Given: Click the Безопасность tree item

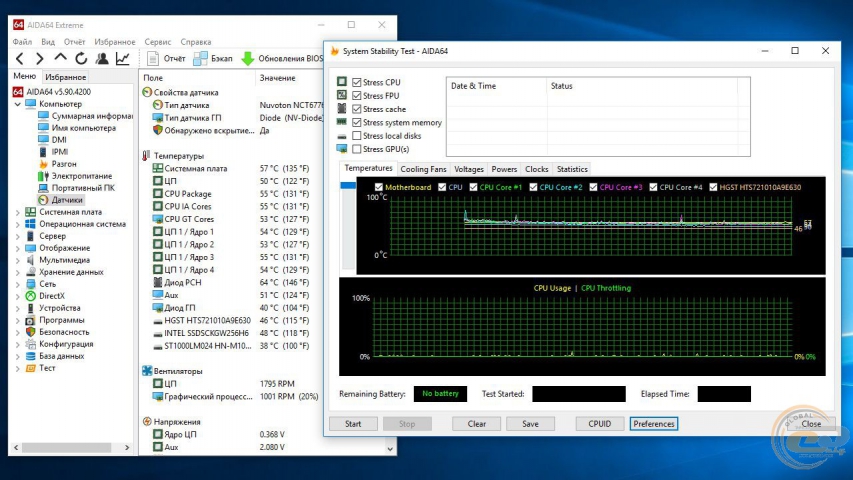Looking at the screenshot, I should (x=58, y=332).
